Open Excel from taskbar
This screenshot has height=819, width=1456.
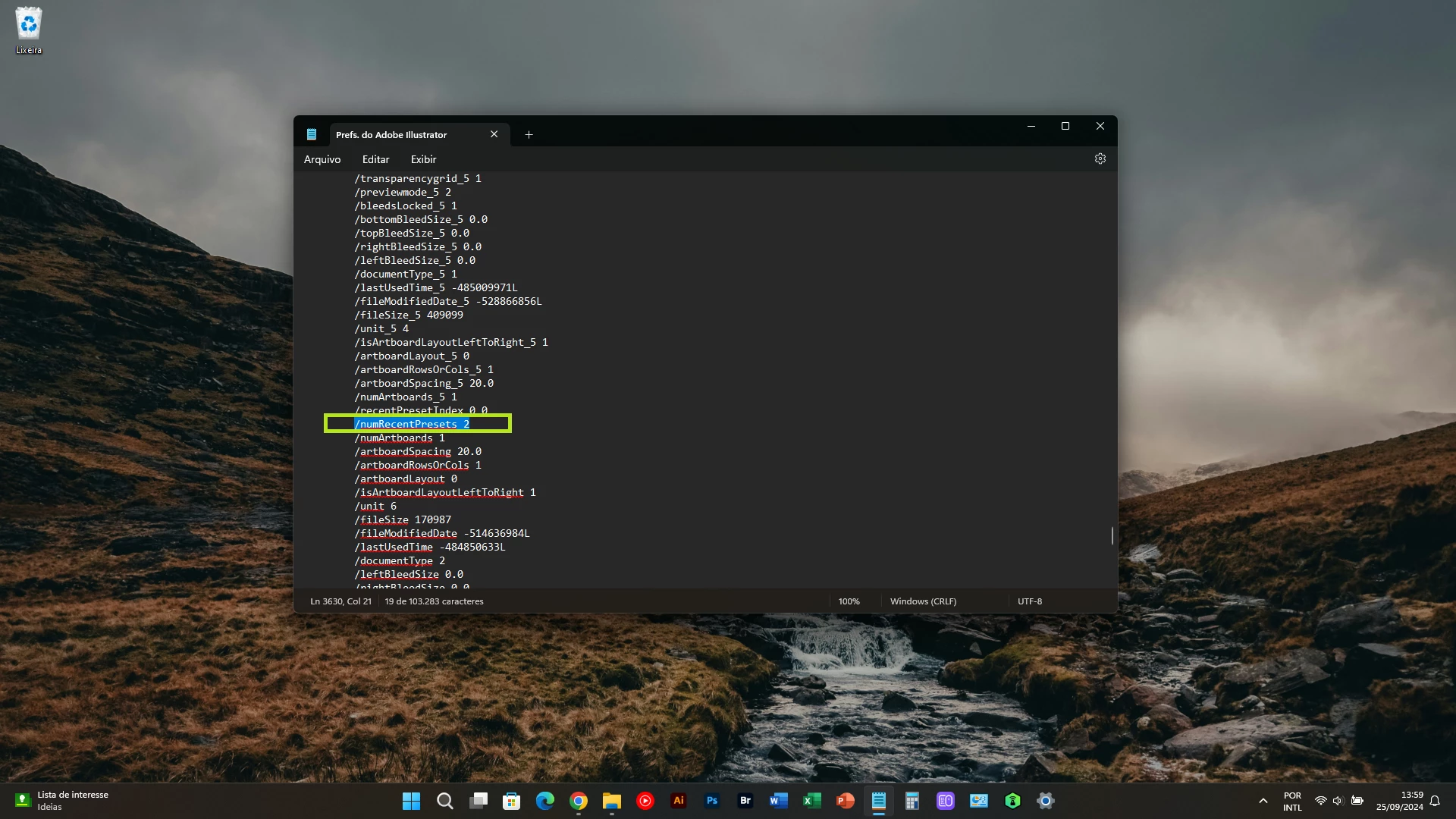point(811,801)
